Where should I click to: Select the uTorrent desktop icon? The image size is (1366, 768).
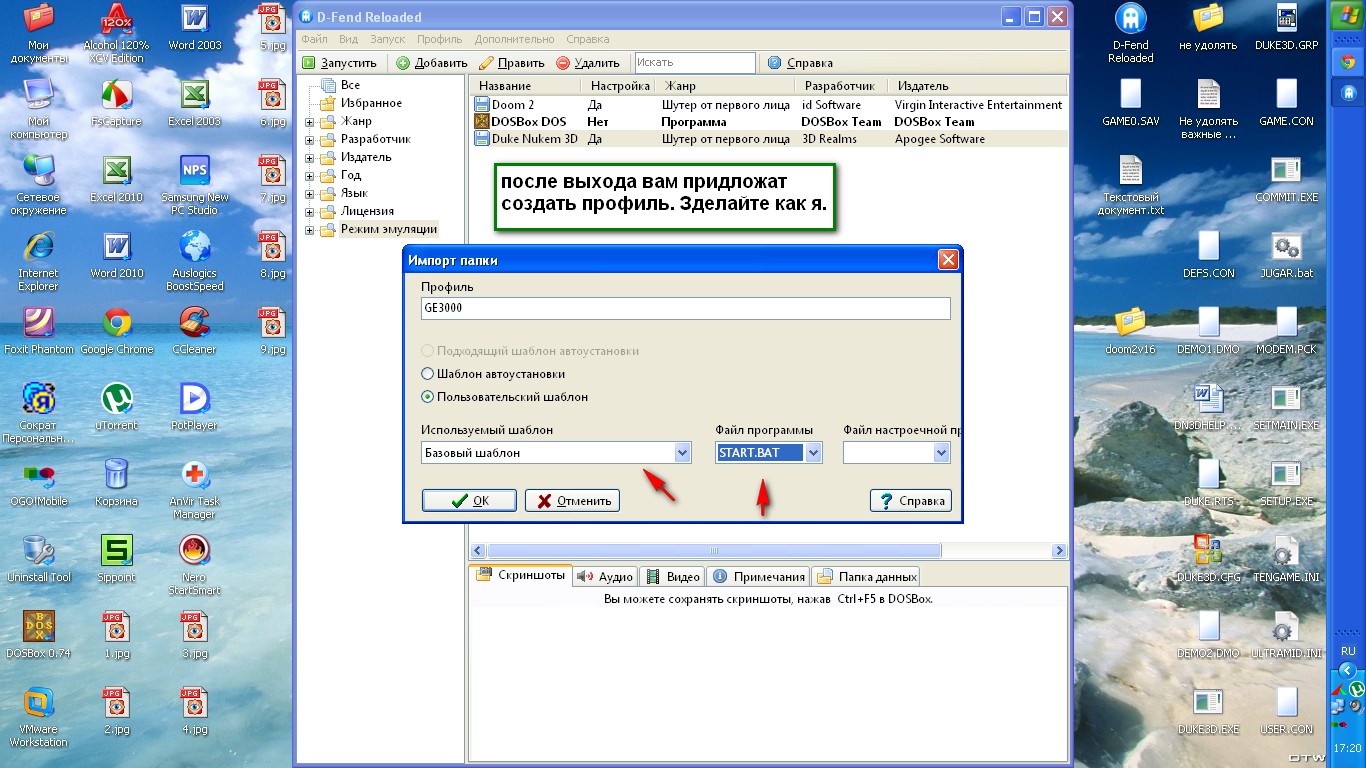[x=116, y=407]
